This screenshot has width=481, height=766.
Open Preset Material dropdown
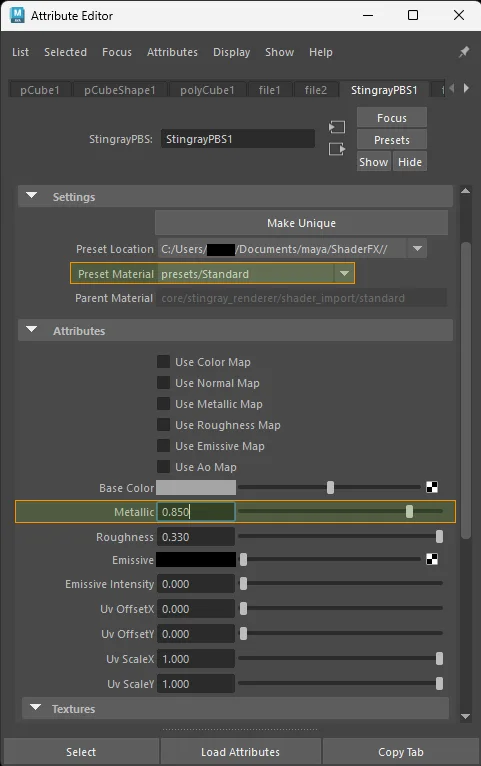point(344,274)
